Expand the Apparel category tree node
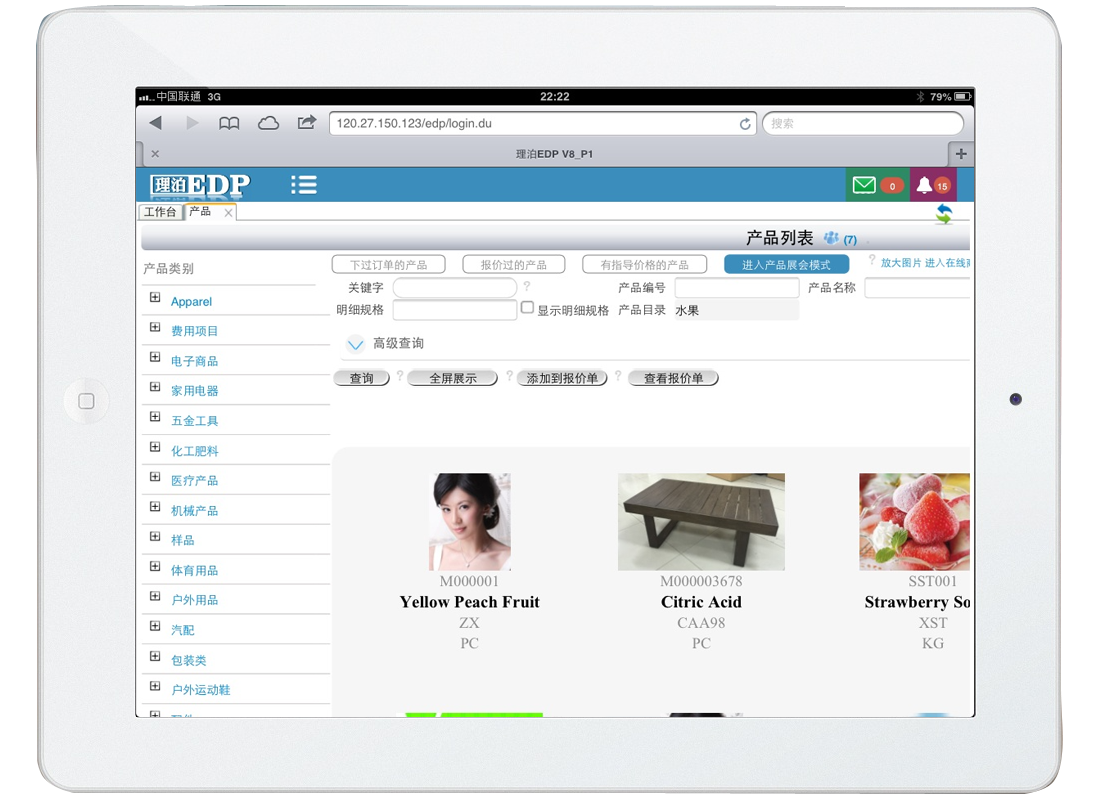This screenshot has width=1100, height=800. (155, 298)
